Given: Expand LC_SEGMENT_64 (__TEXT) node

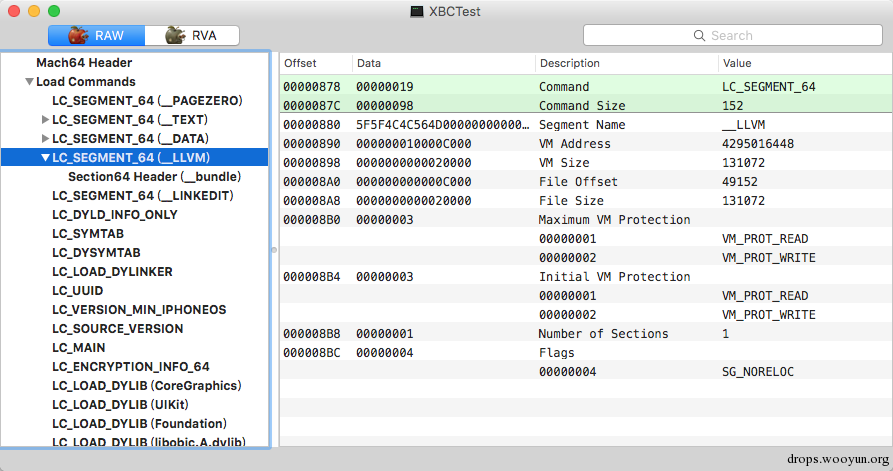Looking at the screenshot, I should click(x=45, y=120).
